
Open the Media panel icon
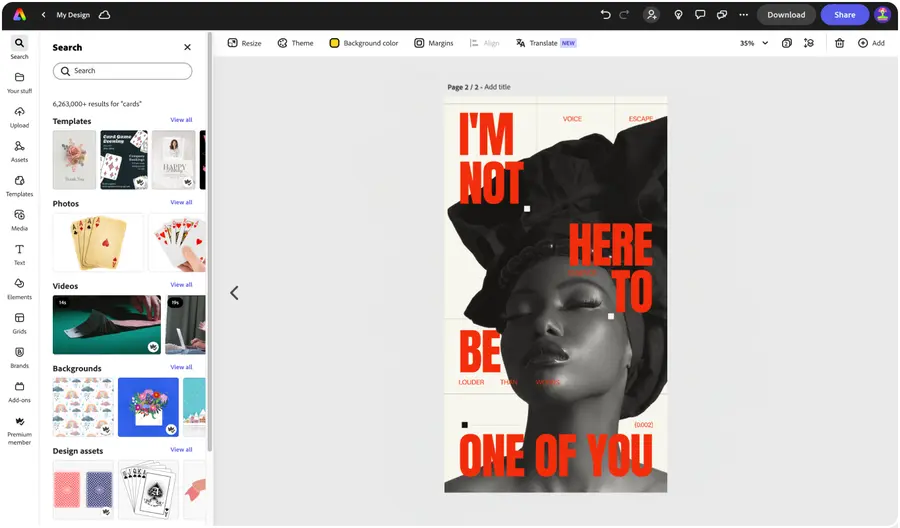pos(20,220)
